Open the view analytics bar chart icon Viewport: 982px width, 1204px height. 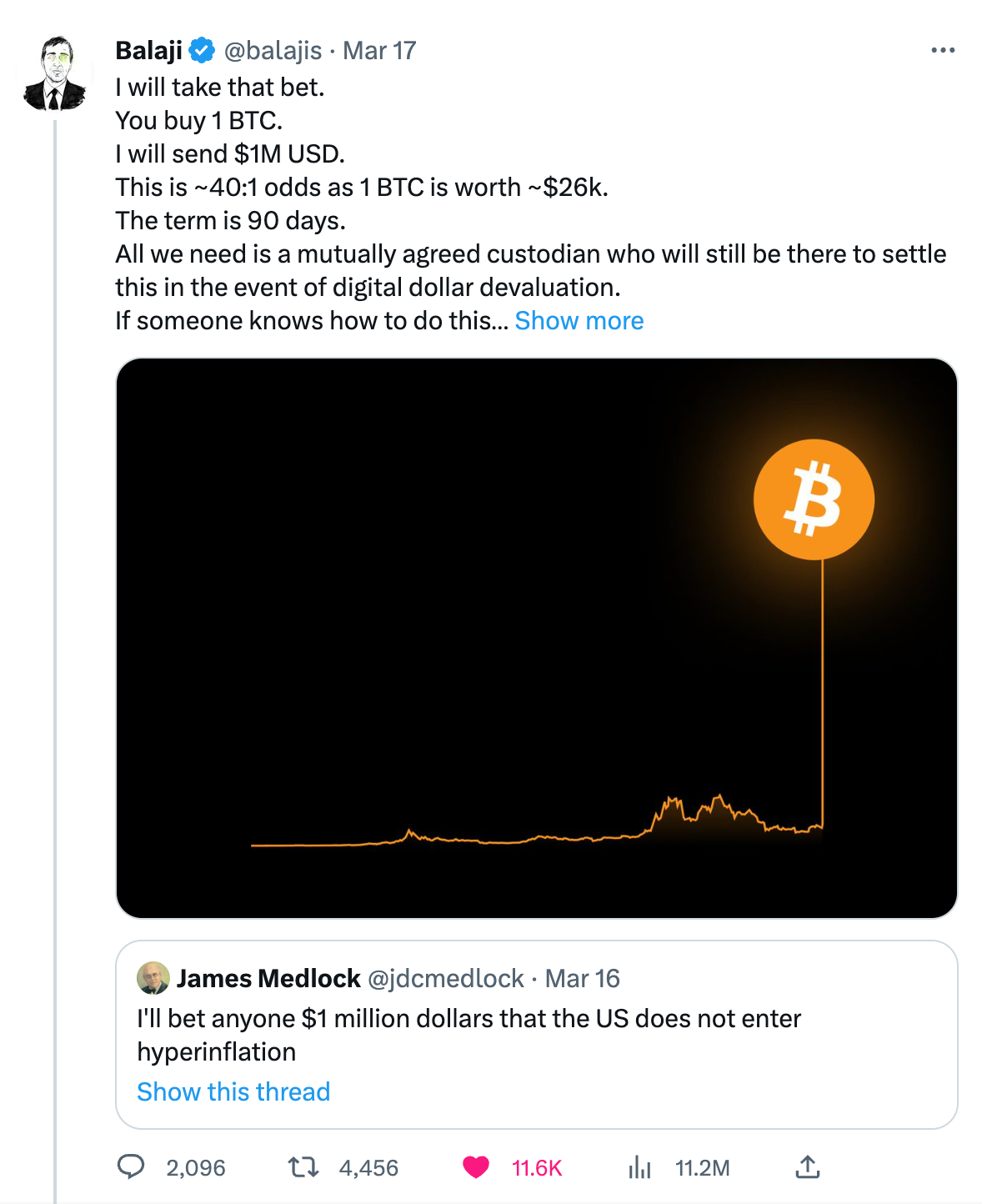(639, 1167)
